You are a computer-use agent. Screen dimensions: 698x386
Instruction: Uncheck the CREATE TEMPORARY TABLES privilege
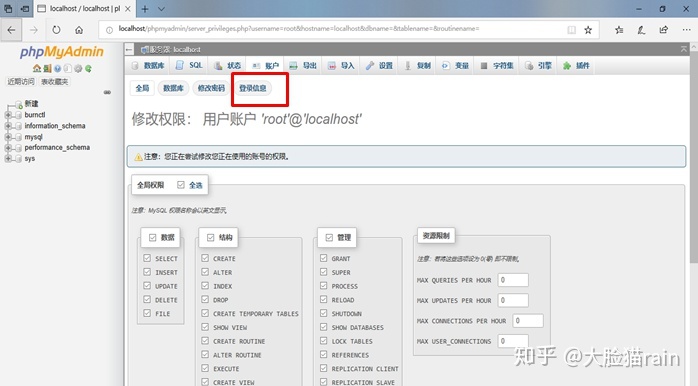pyautogui.click(x=205, y=313)
